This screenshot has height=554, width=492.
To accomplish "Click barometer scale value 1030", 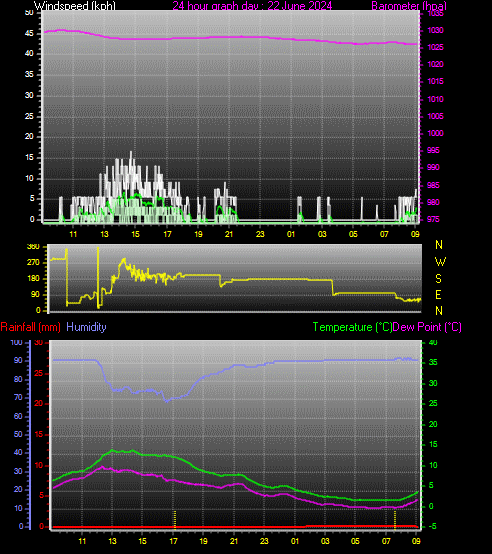I will click(435, 30).
